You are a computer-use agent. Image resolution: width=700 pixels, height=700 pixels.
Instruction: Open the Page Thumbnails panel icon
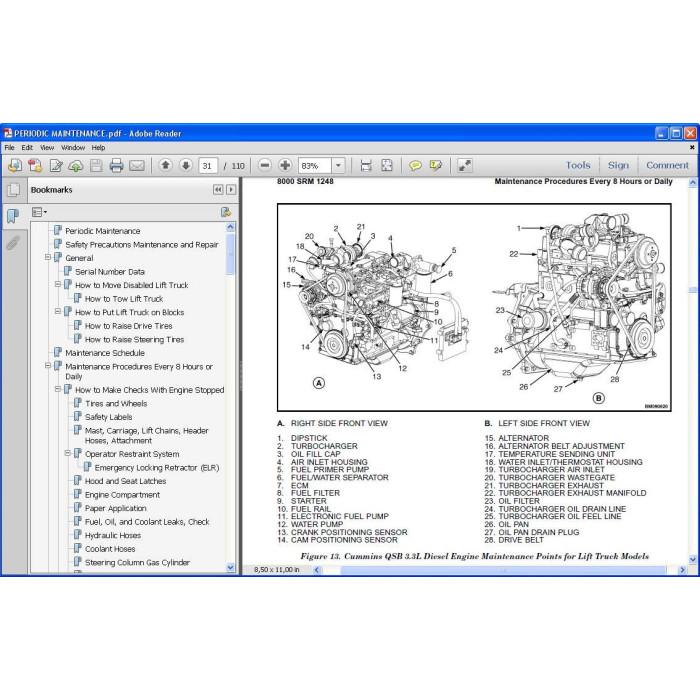(x=14, y=190)
